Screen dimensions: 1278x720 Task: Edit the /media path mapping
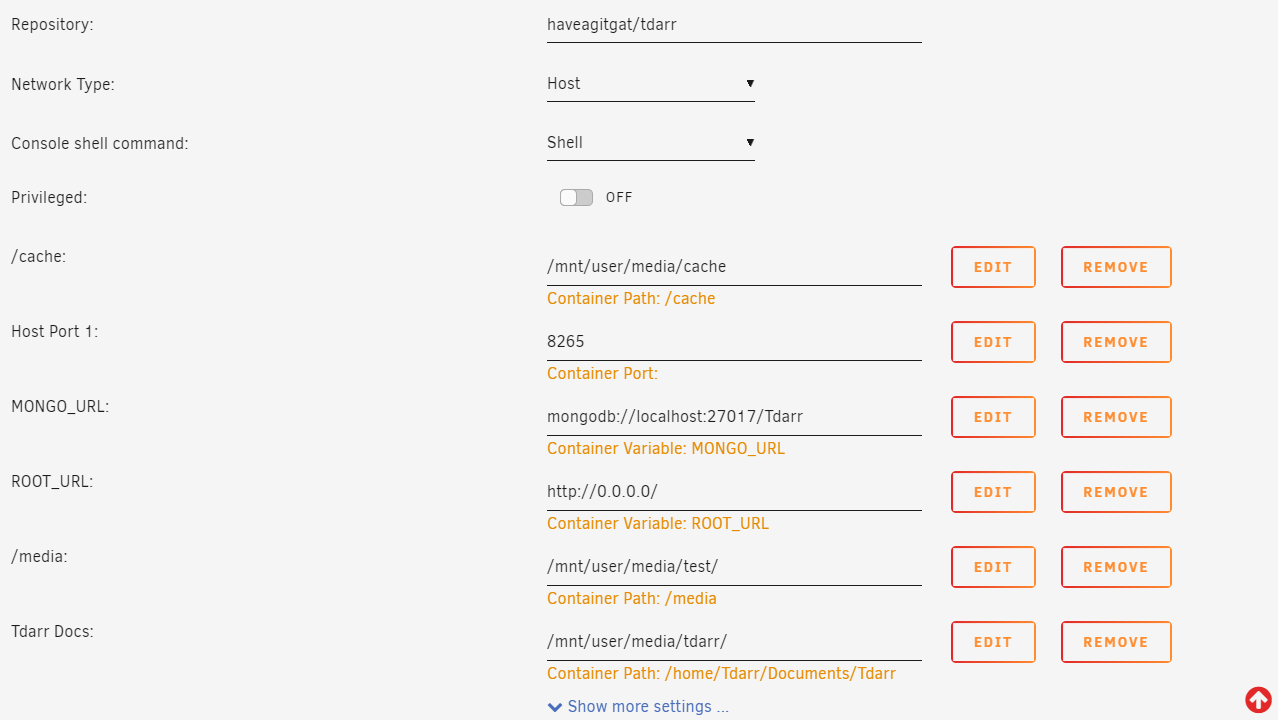[993, 567]
